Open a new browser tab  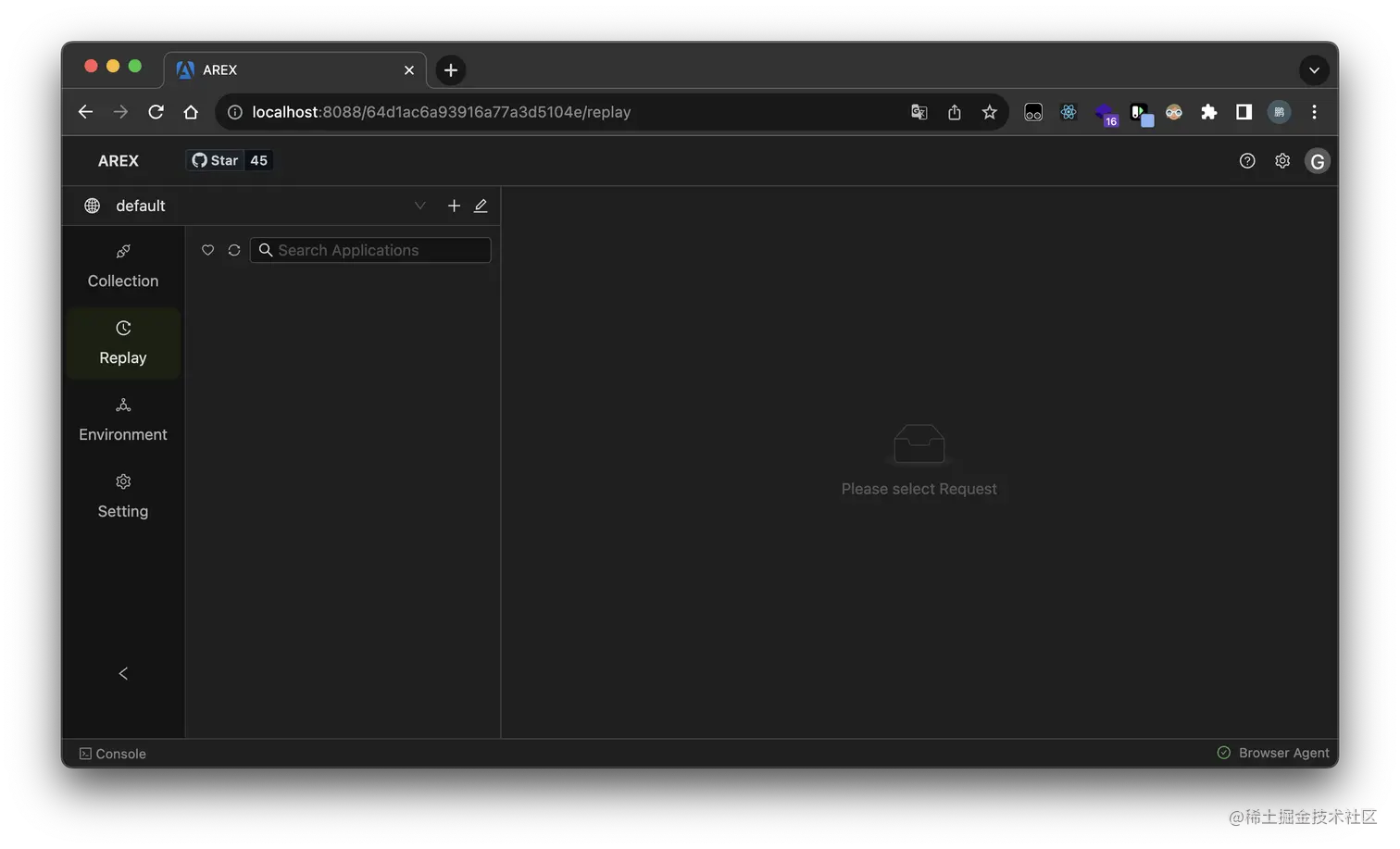coord(451,70)
